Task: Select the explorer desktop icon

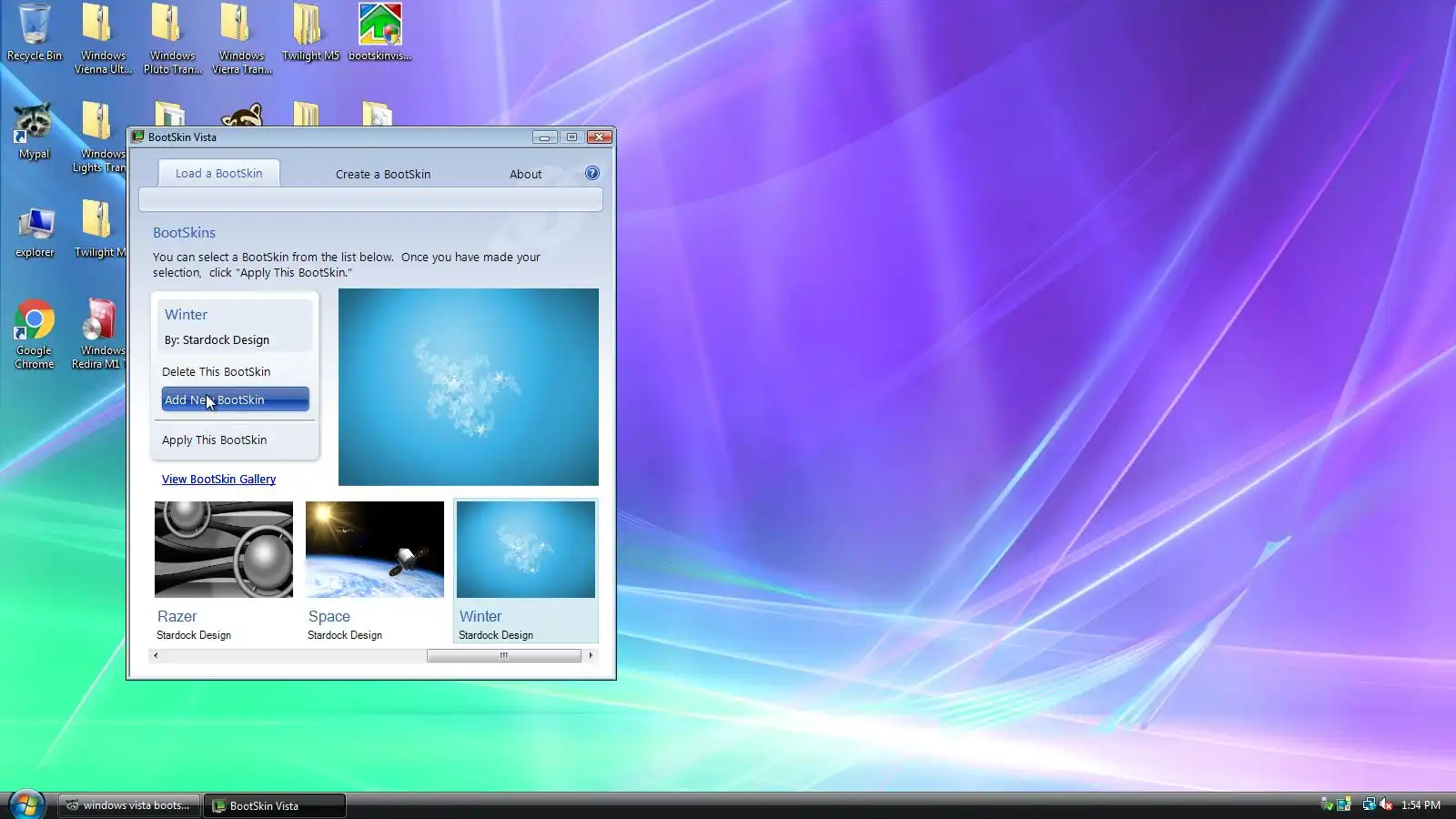Action: (x=35, y=231)
